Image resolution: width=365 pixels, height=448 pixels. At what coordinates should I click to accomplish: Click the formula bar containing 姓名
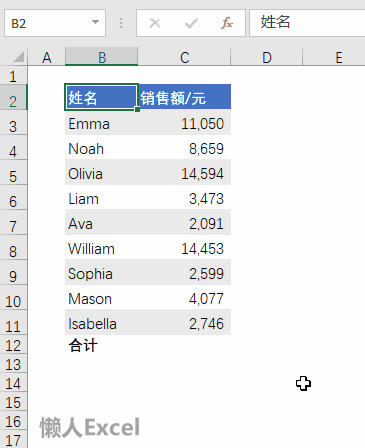point(307,23)
